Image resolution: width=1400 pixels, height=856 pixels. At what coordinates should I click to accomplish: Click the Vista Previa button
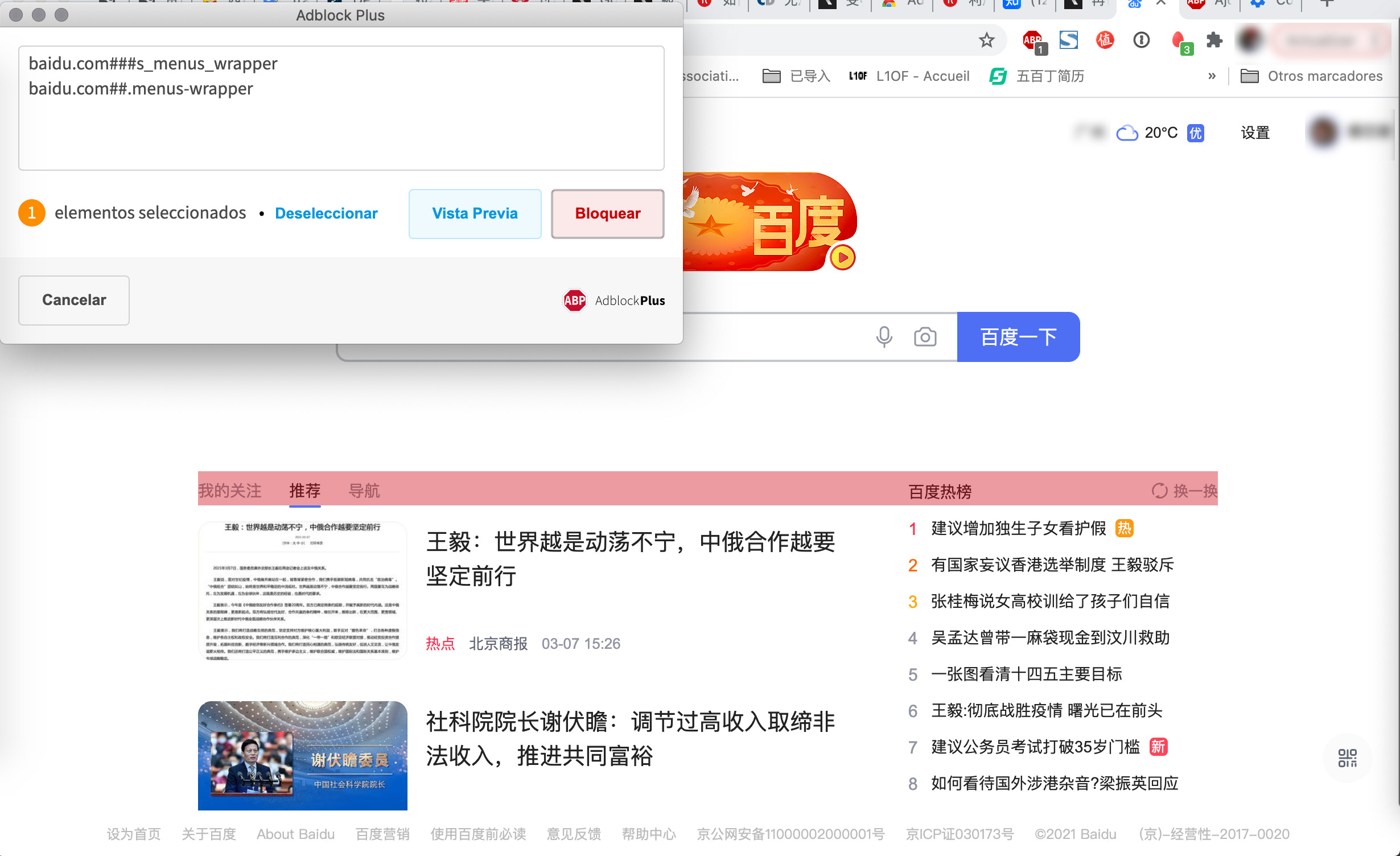[475, 213]
